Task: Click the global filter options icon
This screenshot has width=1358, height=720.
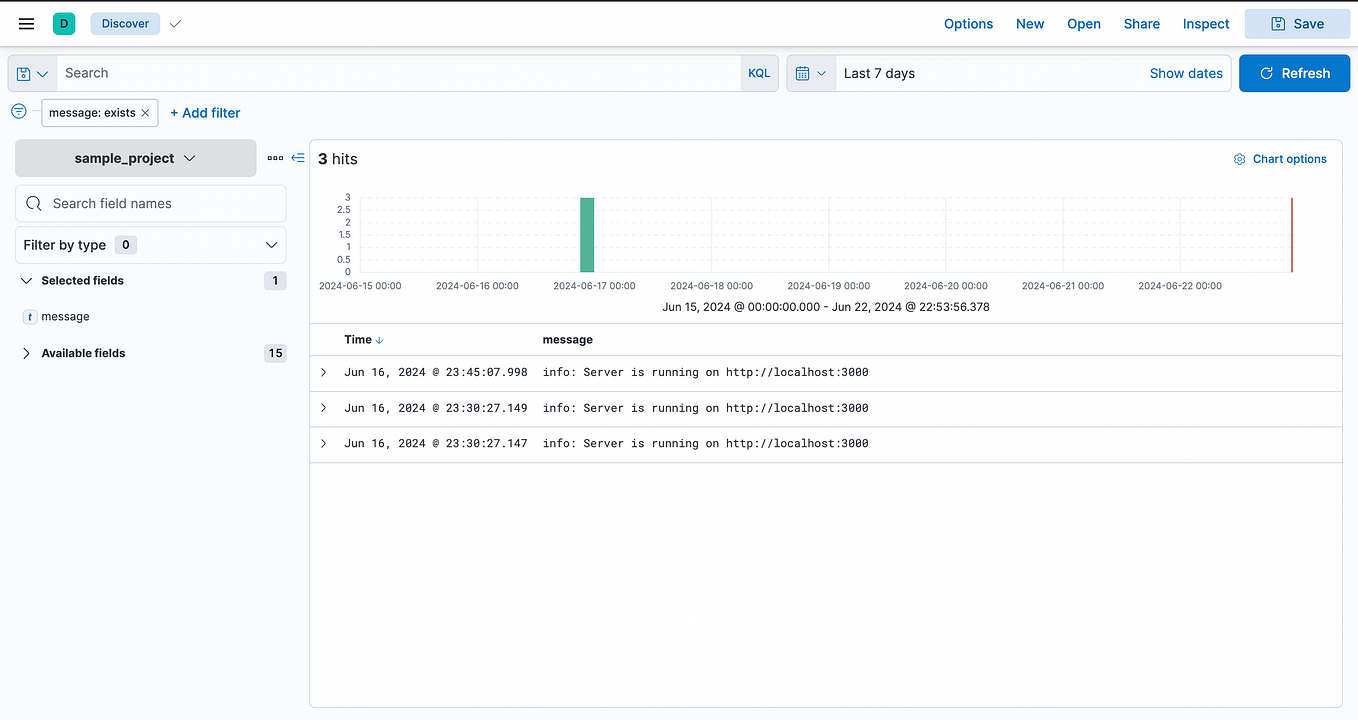Action: point(18,112)
